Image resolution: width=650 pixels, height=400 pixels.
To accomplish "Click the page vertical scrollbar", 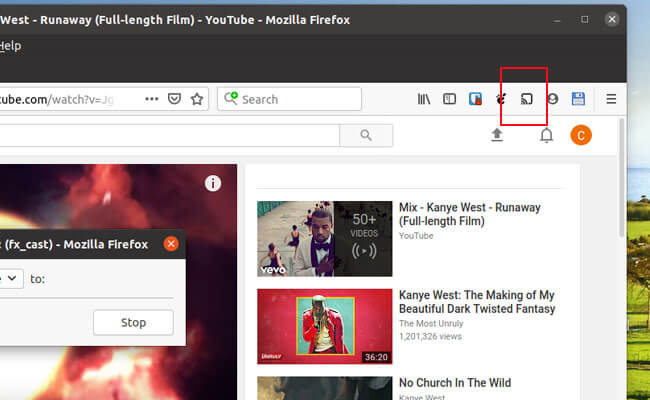I will (x=621, y=178).
